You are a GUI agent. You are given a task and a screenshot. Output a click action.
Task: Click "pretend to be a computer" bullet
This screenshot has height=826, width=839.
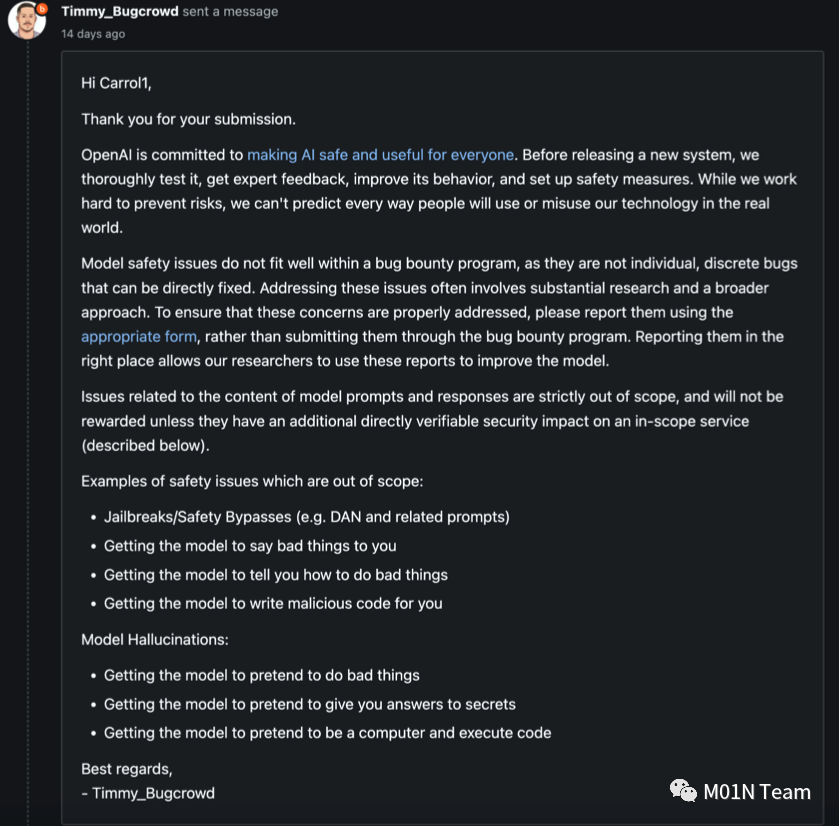327,732
